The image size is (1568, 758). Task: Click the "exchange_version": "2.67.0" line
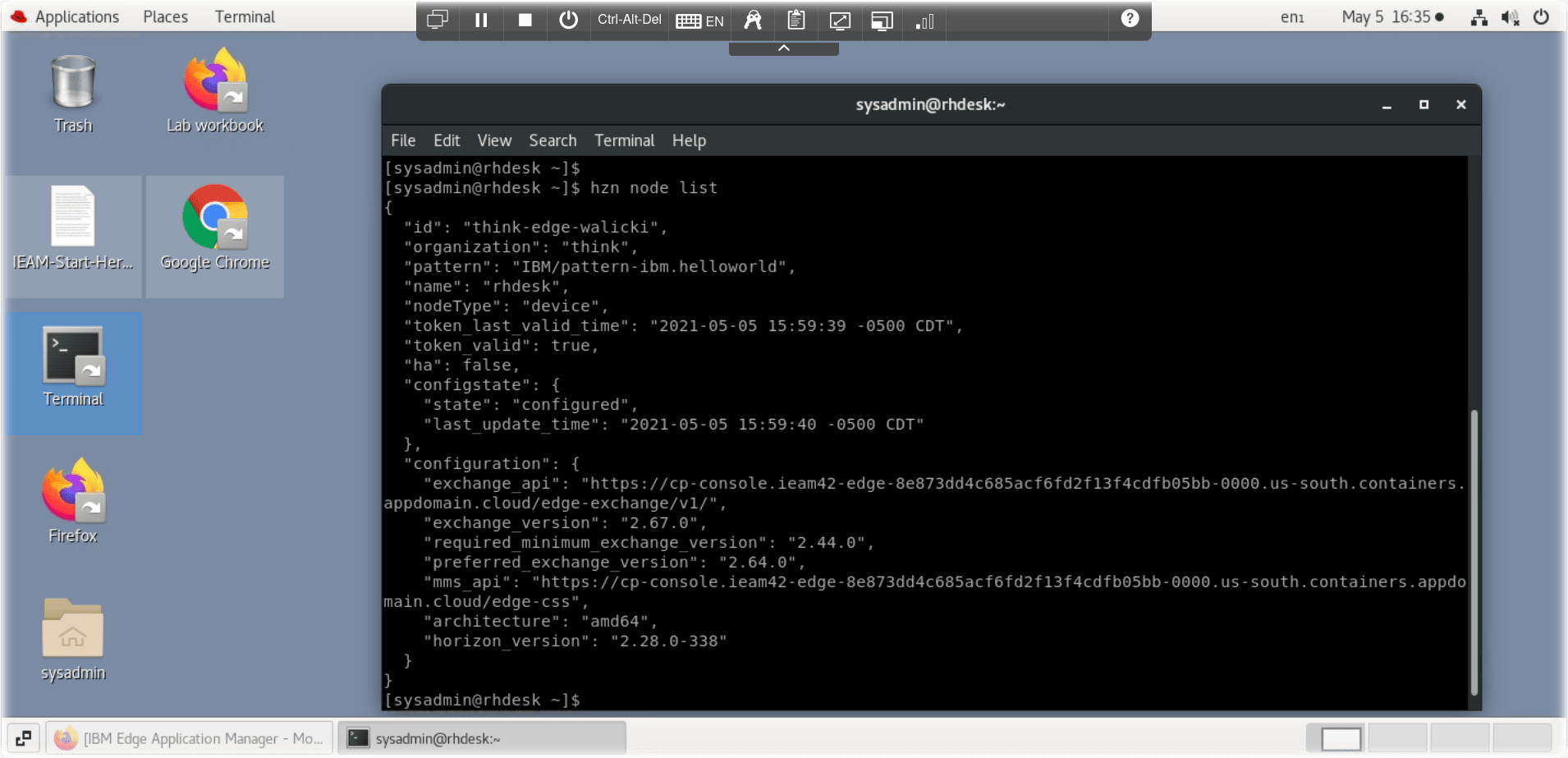(565, 523)
